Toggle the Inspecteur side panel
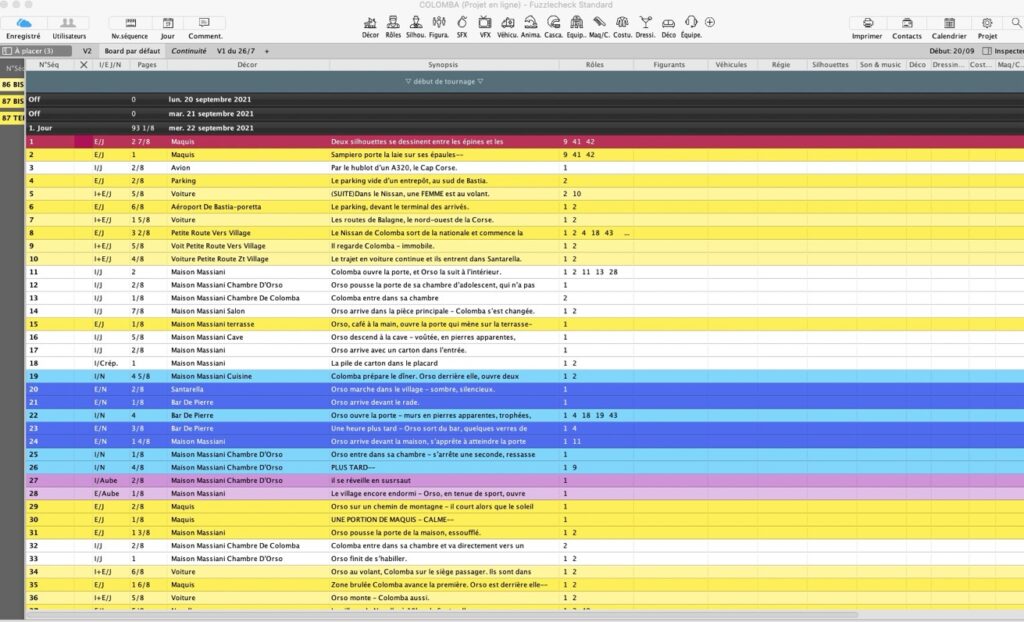The height and width of the screenshot is (622, 1024). click(1003, 50)
